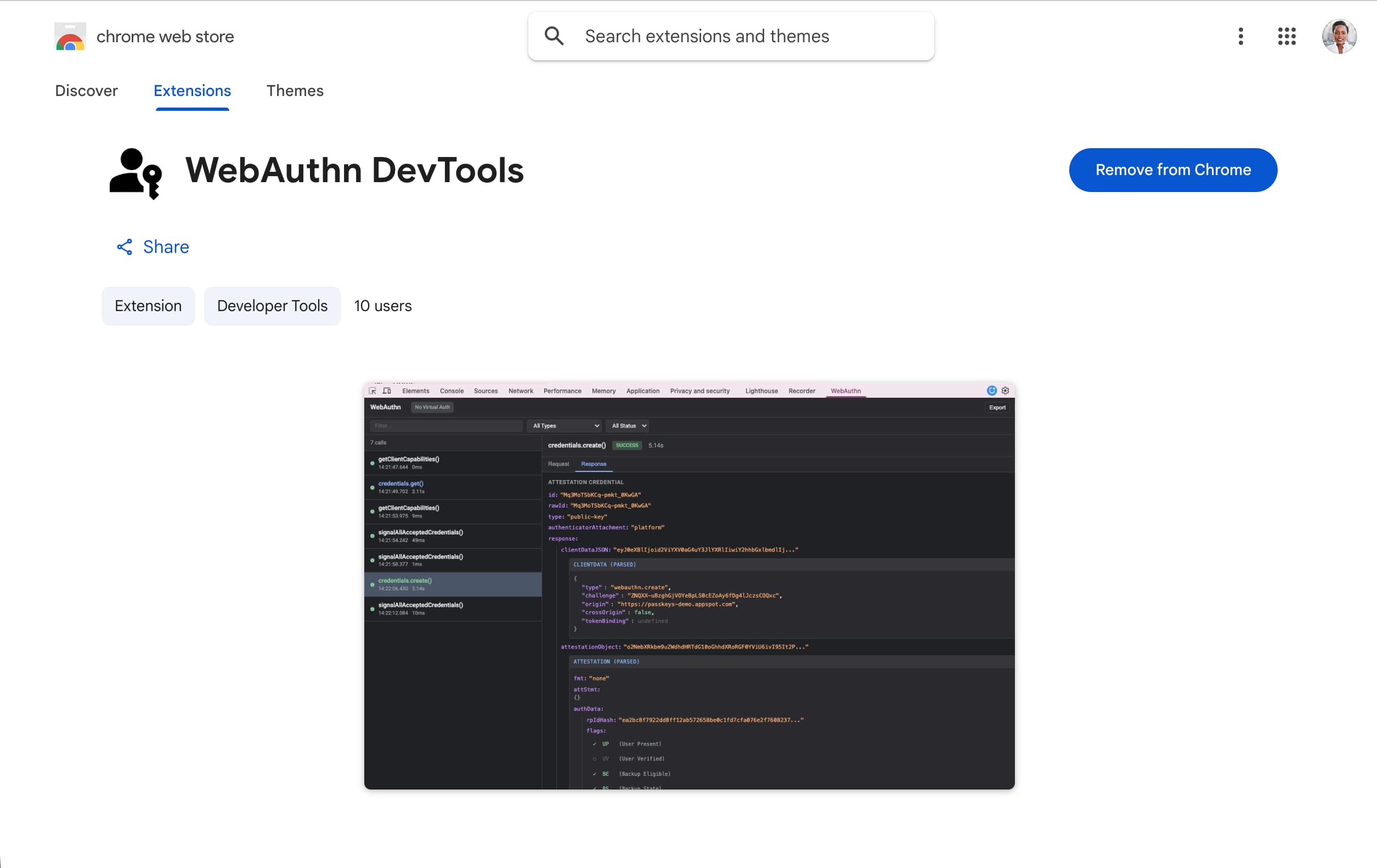Open the Google apps grid icon
This screenshot has width=1377, height=868.
[1286, 36]
